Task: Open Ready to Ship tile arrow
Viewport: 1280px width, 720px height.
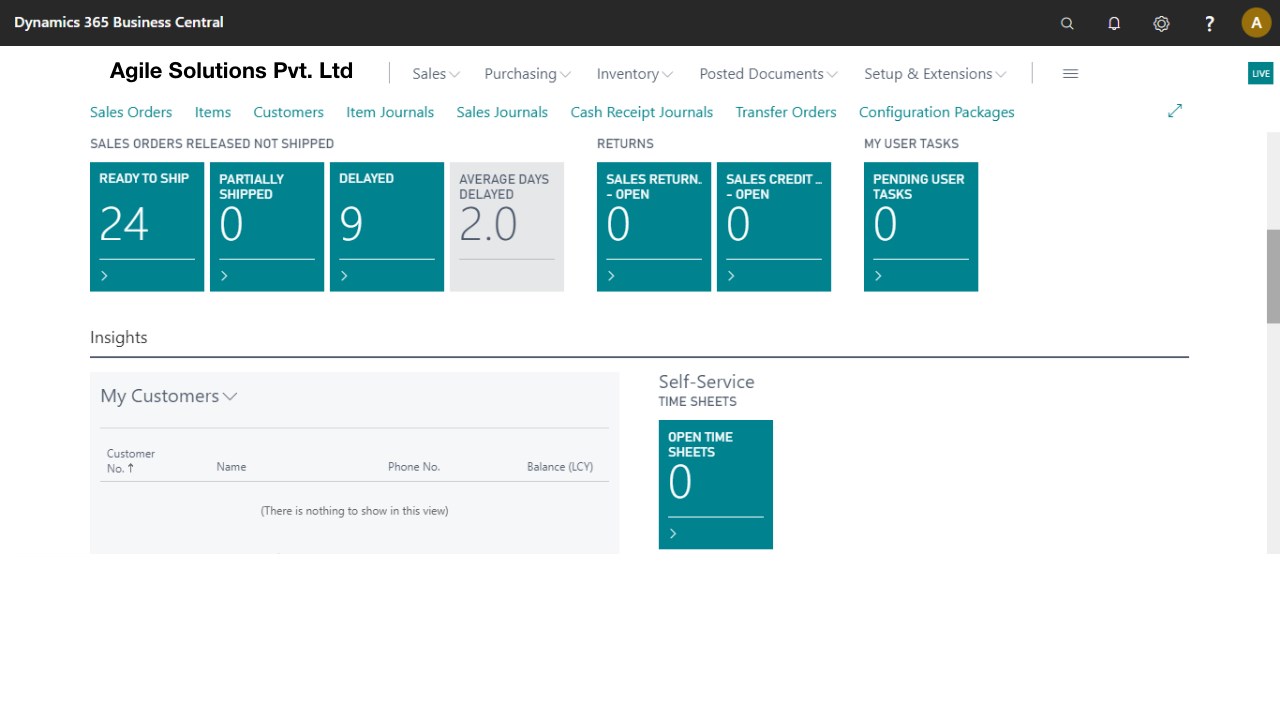Action: coord(105,276)
